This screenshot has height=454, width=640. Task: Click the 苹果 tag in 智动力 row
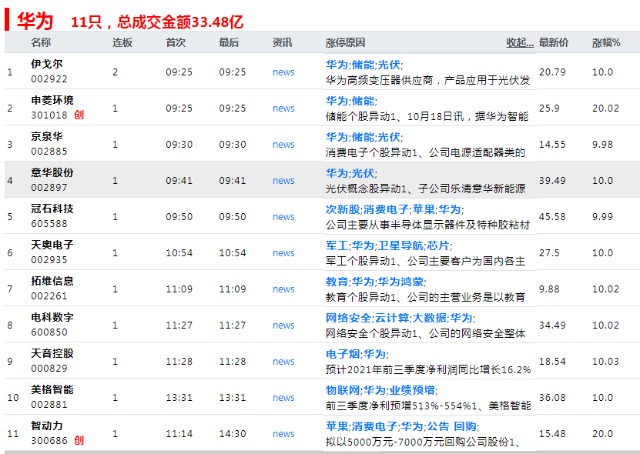(x=336, y=426)
